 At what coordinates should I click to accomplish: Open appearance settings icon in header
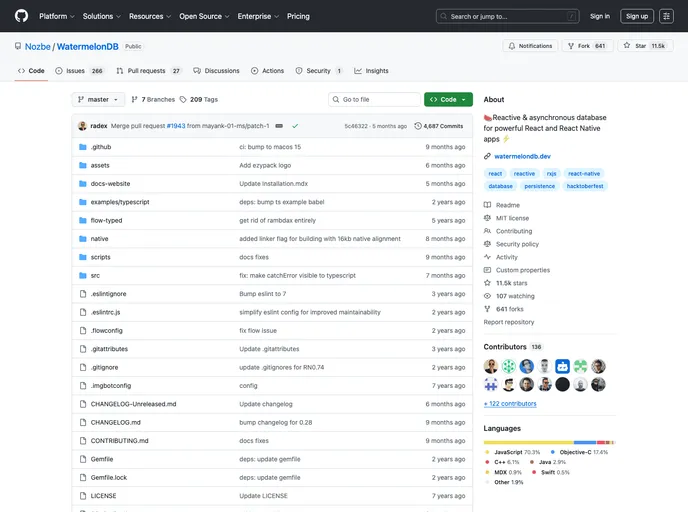coord(666,16)
